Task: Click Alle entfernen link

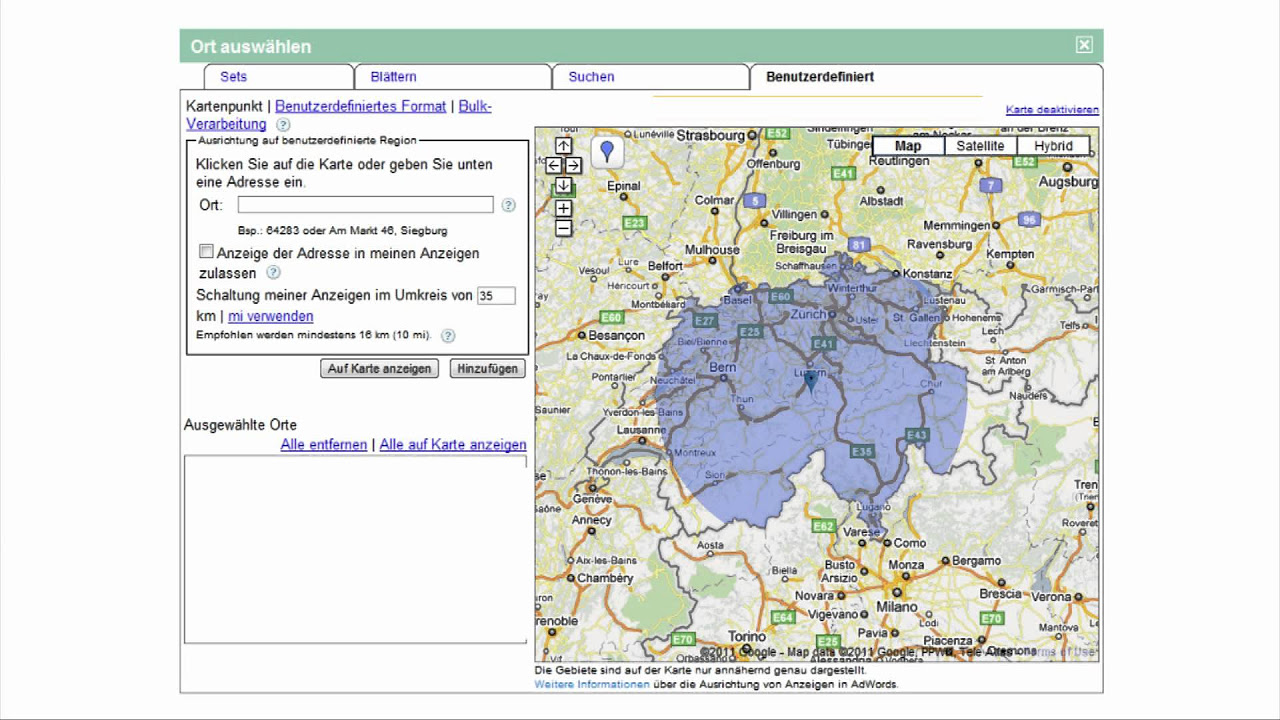Action: click(324, 444)
